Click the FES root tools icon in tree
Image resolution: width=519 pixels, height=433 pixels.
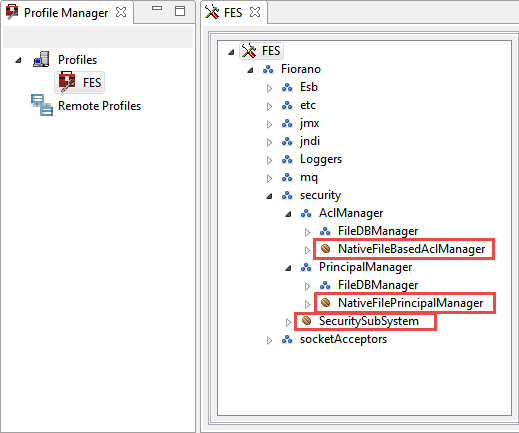tap(249, 51)
